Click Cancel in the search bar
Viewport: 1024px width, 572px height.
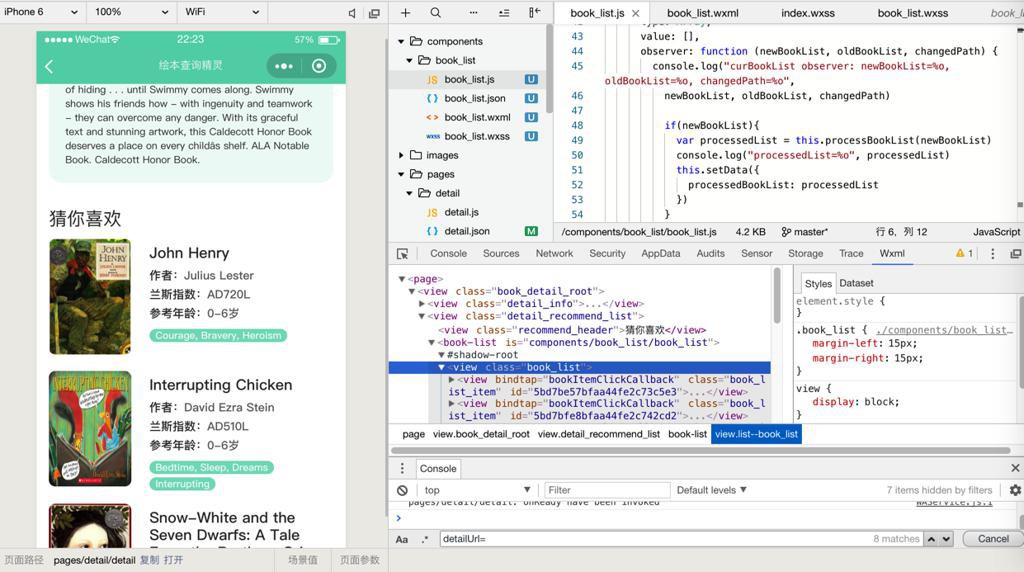click(993, 539)
